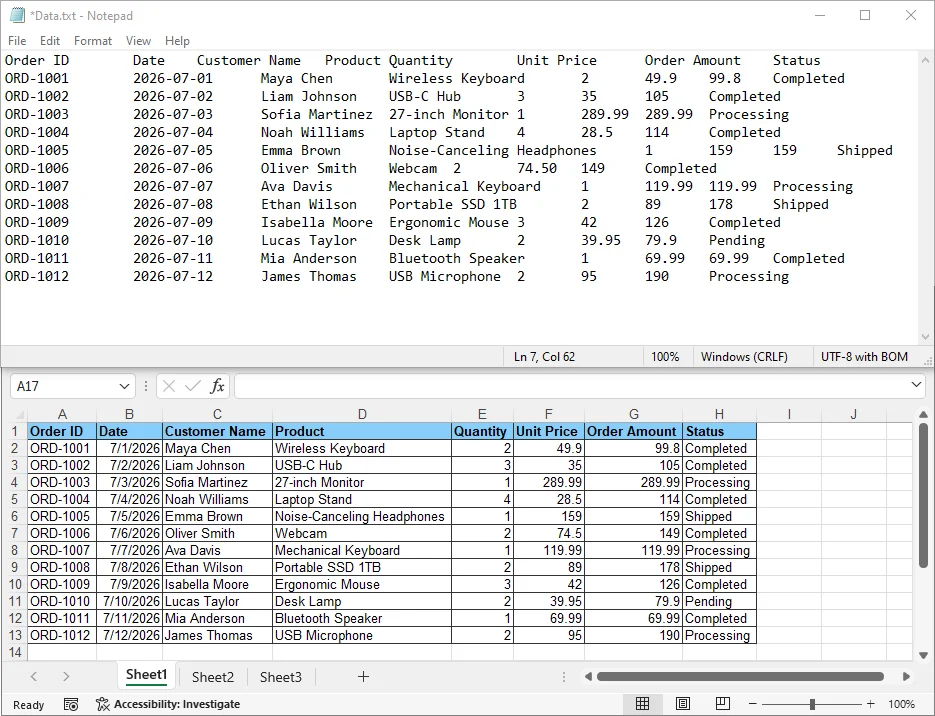
Task: Click the Excel vertical scroll up arrow
Action: coord(923,414)
